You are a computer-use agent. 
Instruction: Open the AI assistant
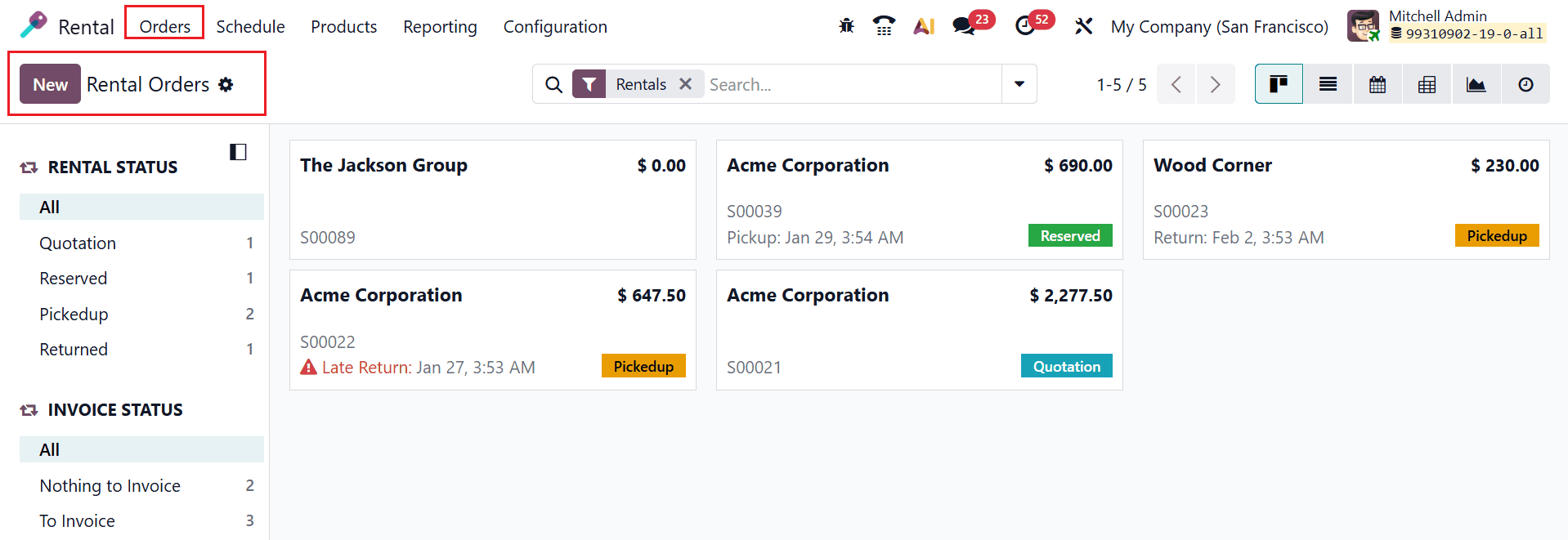coord(923,25)
